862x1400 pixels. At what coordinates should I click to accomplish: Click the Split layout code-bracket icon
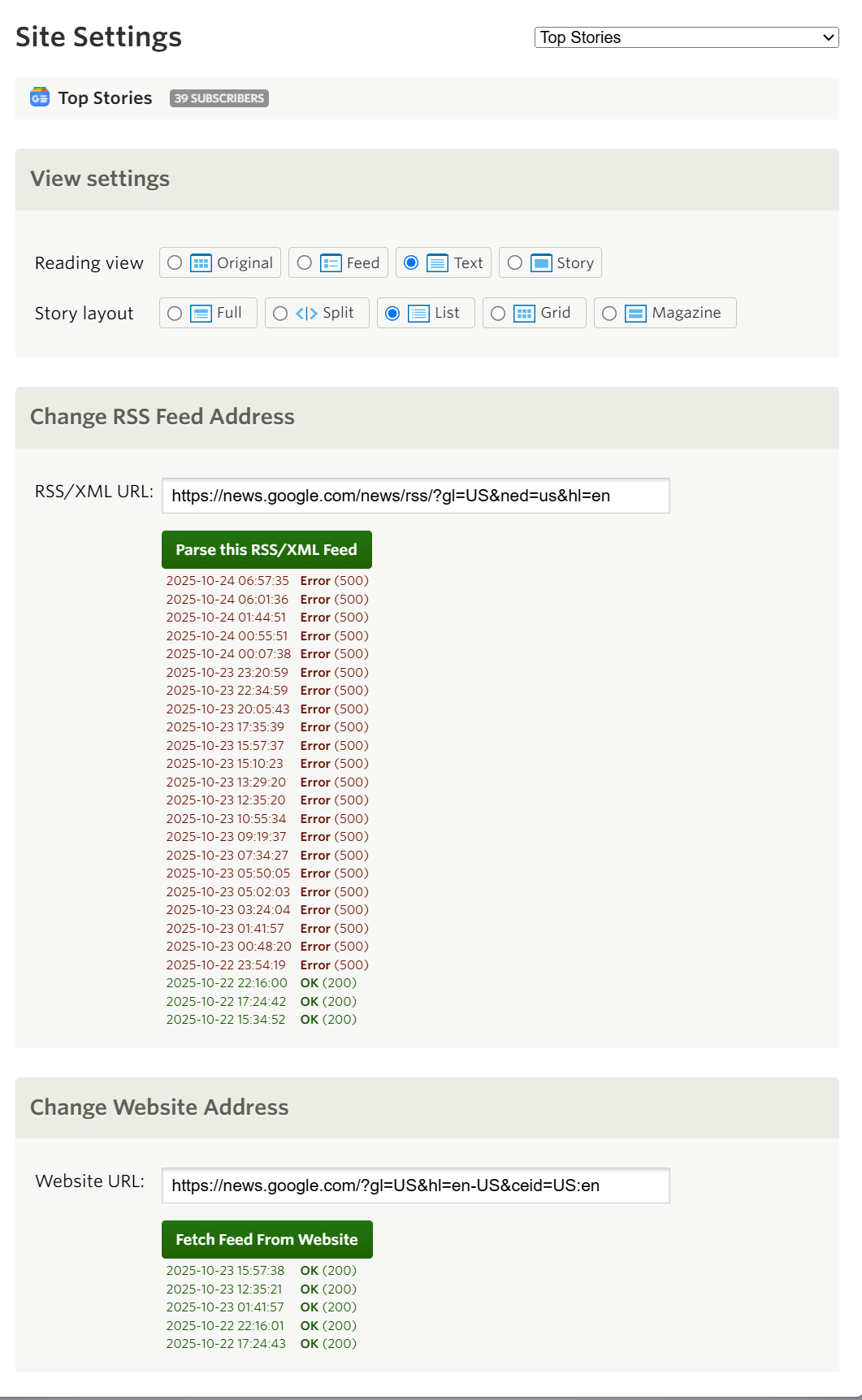[306, 314]
